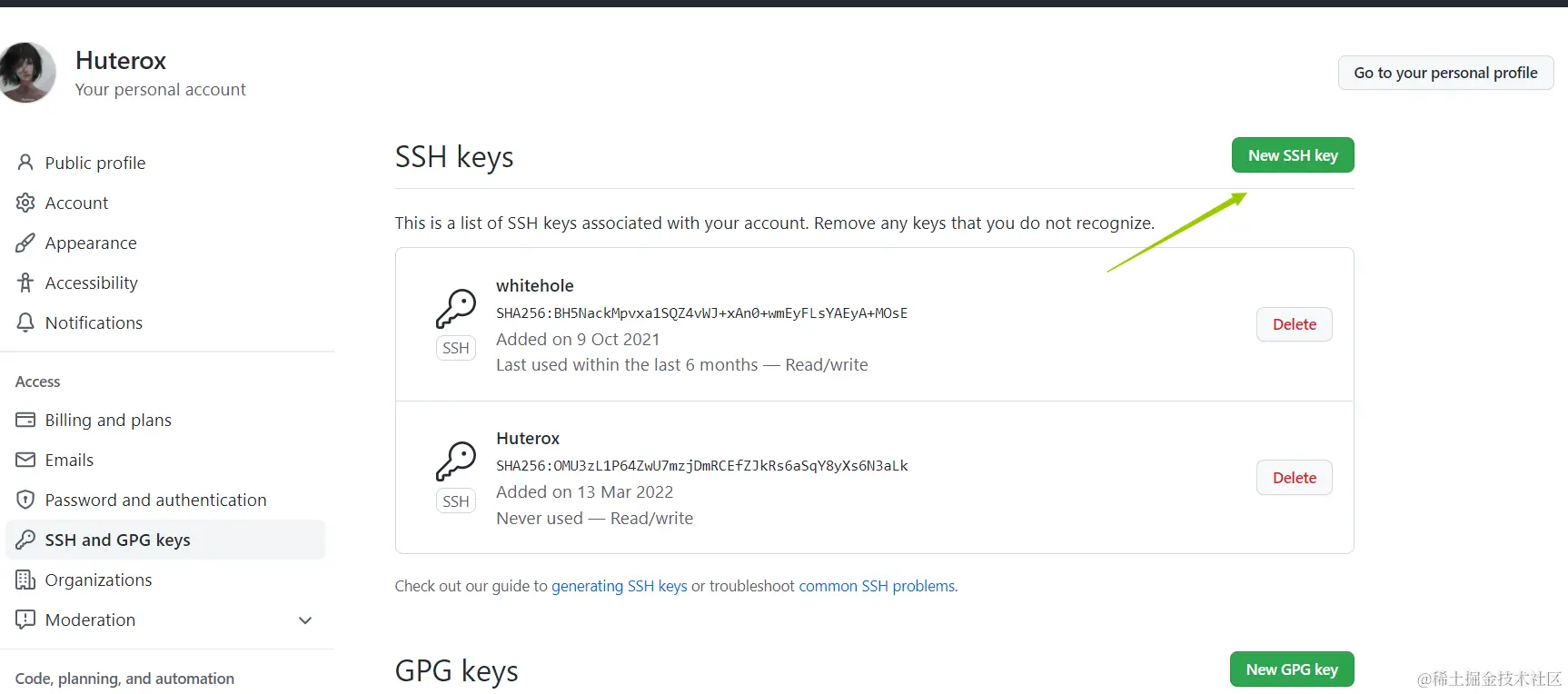This screenshot has height=694, width=1568.
Task: Click the Account gear icon
Action: tap(25, 203)
